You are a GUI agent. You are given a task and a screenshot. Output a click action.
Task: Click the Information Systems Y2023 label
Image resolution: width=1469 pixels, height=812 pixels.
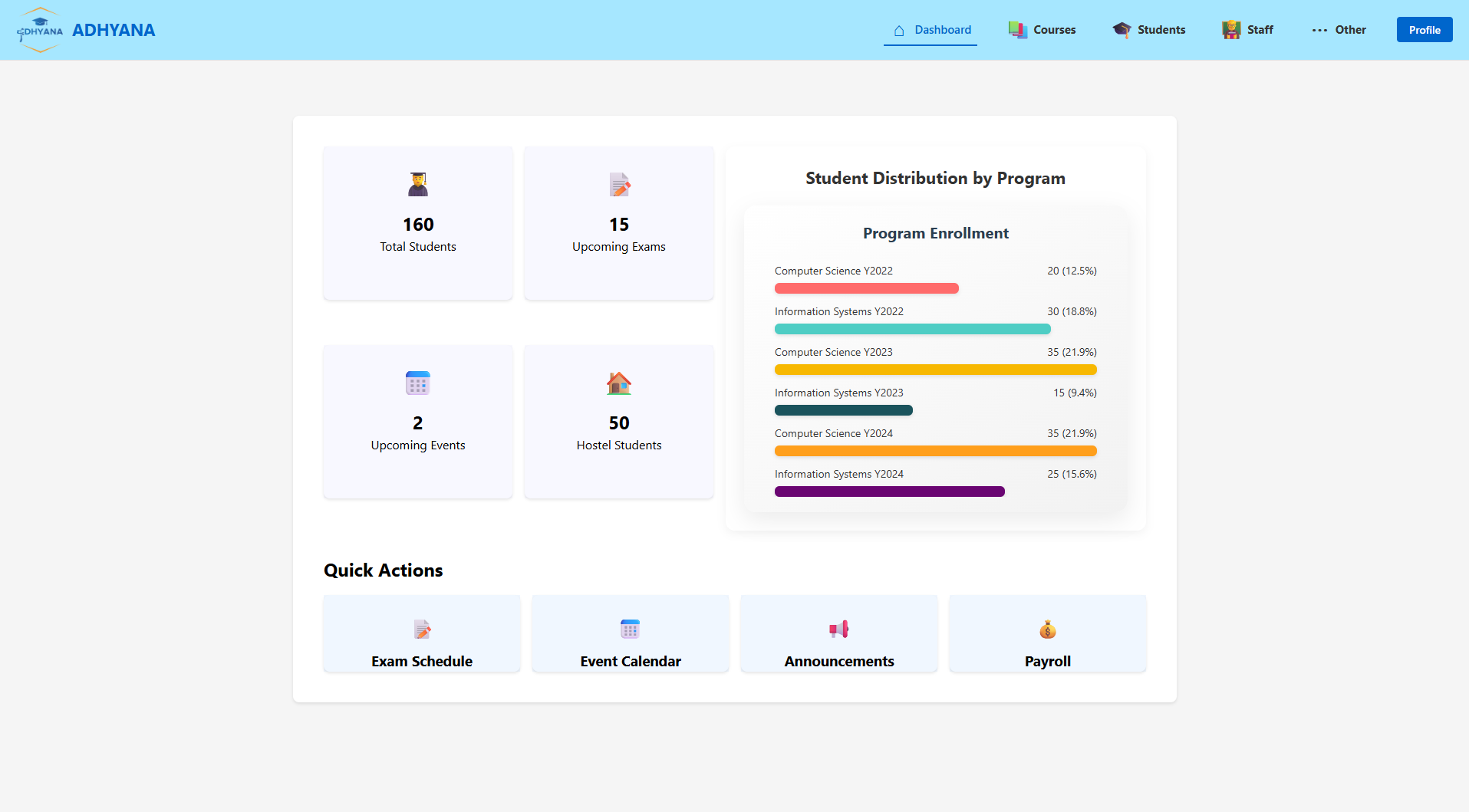tap(839, 393)
